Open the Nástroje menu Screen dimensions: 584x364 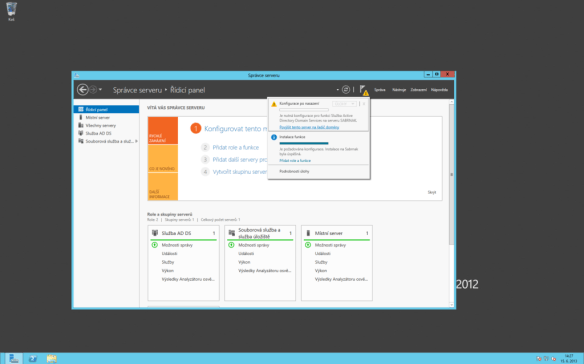pyautogui.click(x=399, y=90)
